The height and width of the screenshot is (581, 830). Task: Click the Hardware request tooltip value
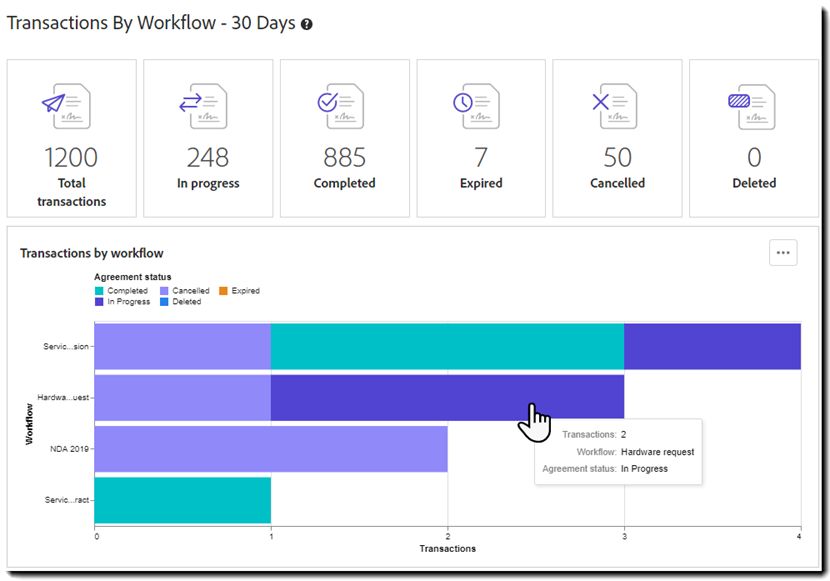[657, 452]
